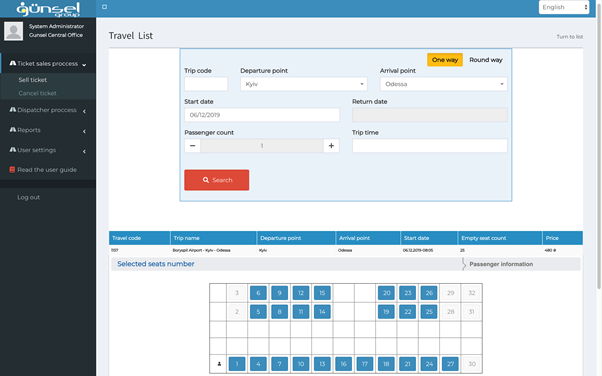This screenshot has height=376, width=602.
Task: Click the red user guide book icon
Action: [x=12, y=169]
